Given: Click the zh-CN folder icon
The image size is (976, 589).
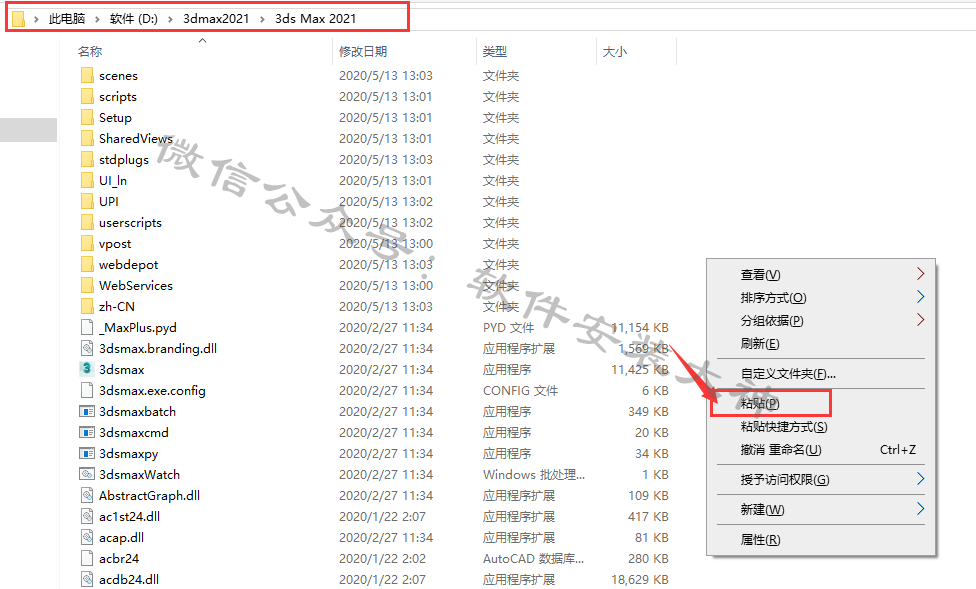Looking at the screenshot, I should click(x=87, y=306).
